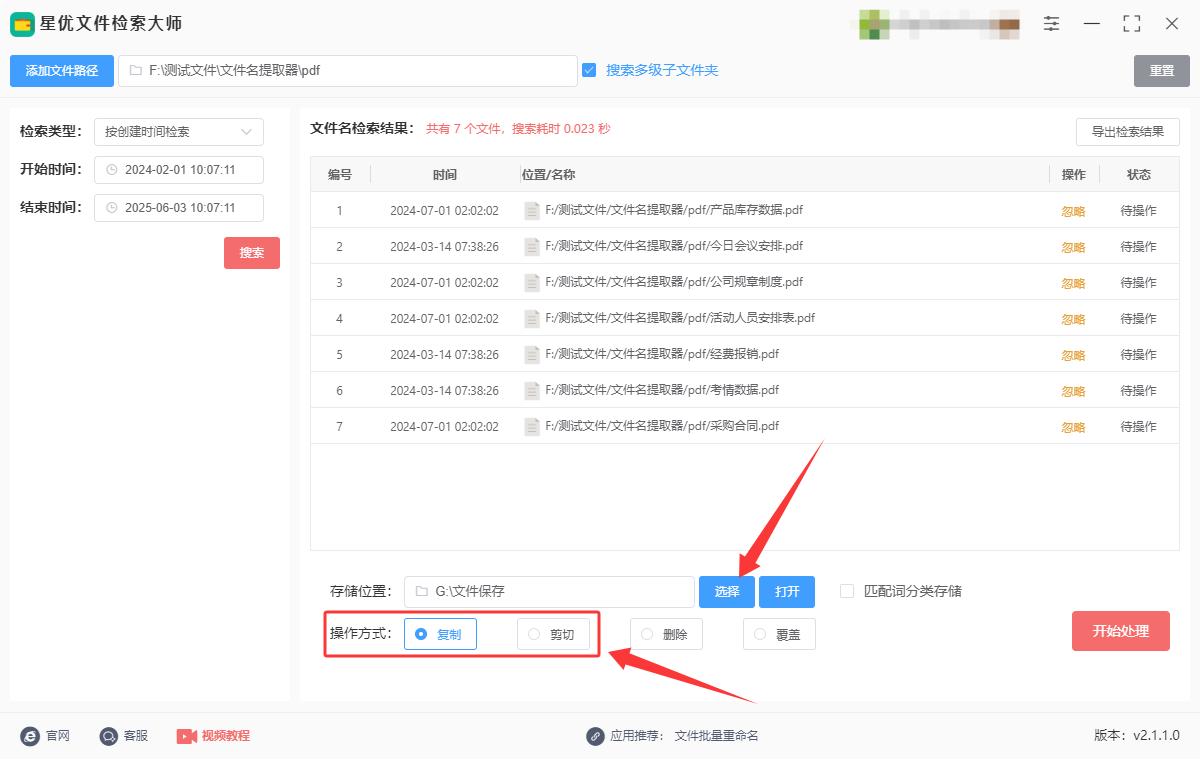The image size is (1200, 760).
Task: Ignore file 经费报销.pdf via 忽略
Action: (x=1073, y=355)
